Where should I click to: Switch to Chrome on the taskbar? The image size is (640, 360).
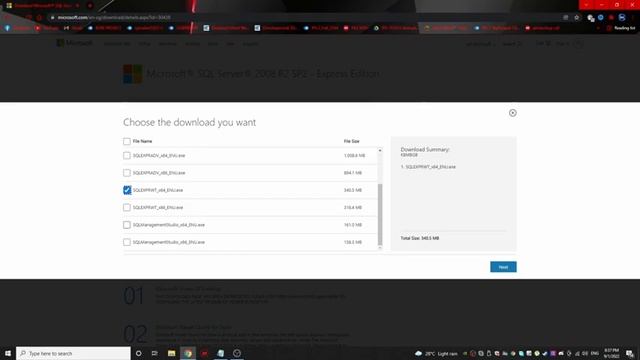click(x=188, y=353)
